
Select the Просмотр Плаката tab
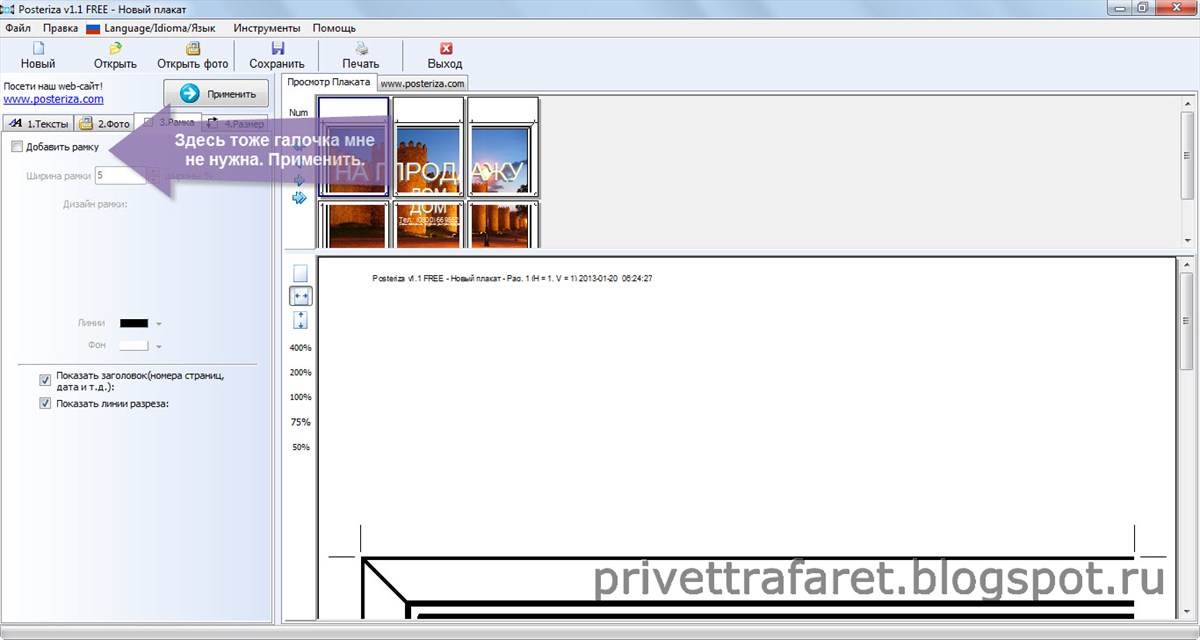pyautogui.click(x=328, y=82)
